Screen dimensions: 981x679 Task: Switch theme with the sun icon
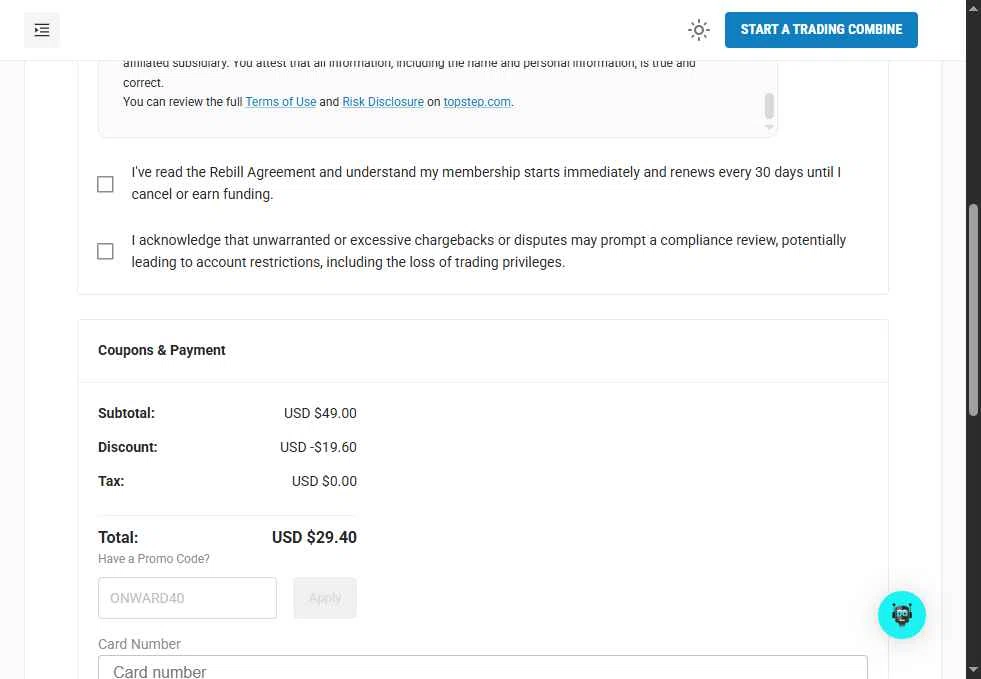[699, 30]
